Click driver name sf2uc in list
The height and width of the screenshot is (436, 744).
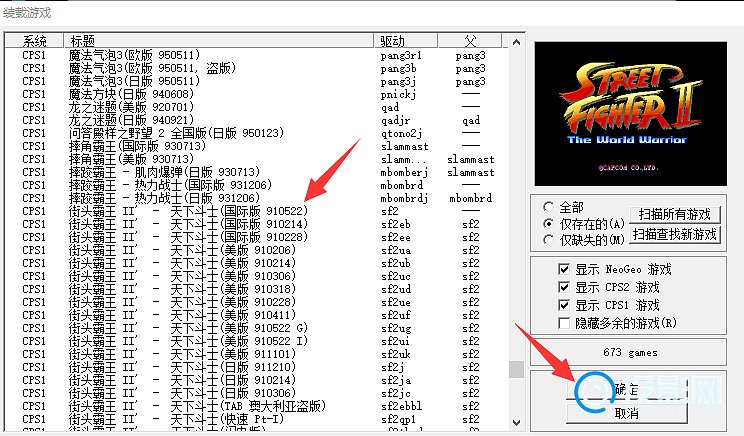[396, 276]
